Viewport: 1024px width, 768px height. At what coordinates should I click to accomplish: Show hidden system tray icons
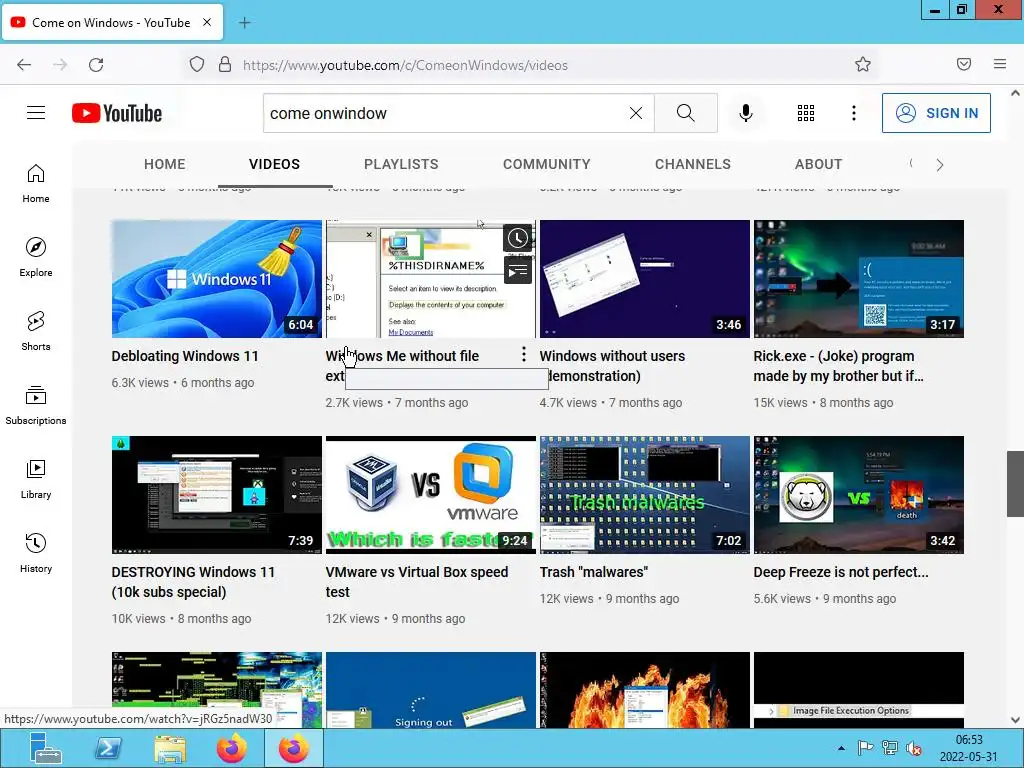coord(841,748)
